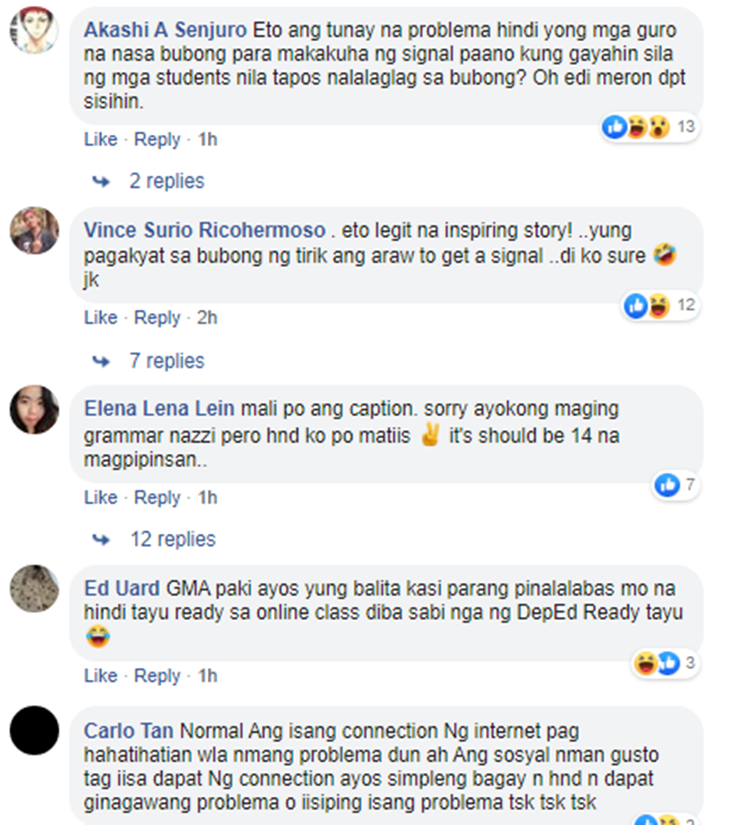Viewport: 750px width, 825px height.
Task: Like Elena Lena Lein's comment
Action: pyautogui.click(x=101, y=497)
